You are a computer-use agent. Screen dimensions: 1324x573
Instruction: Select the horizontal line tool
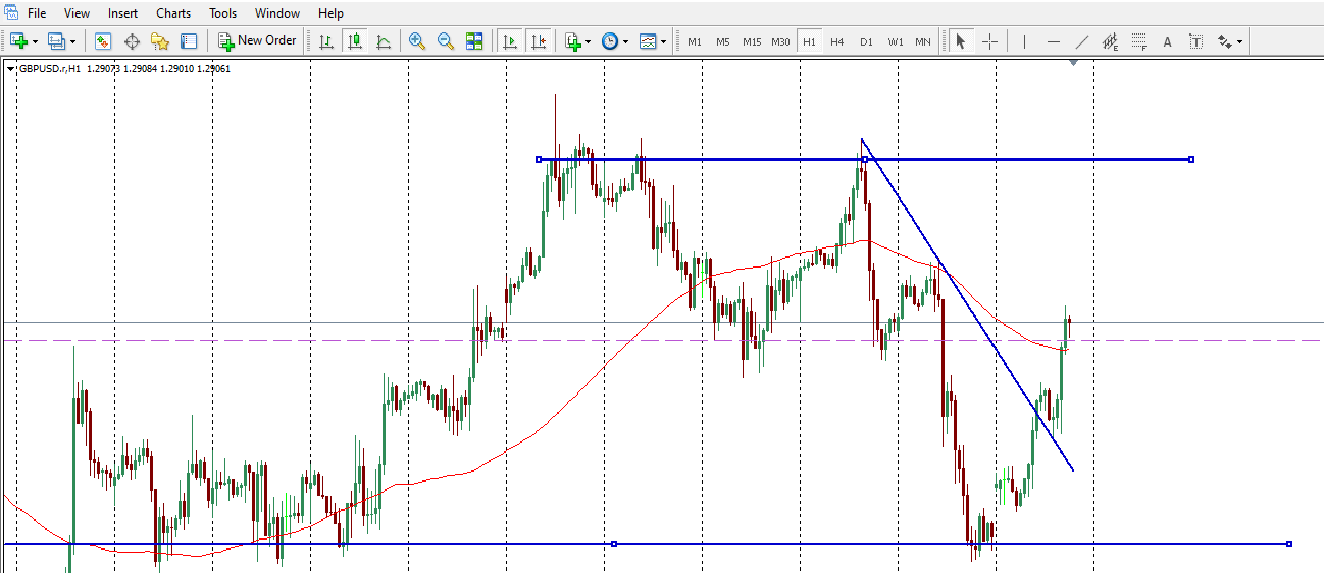(x=1053, y=41)
